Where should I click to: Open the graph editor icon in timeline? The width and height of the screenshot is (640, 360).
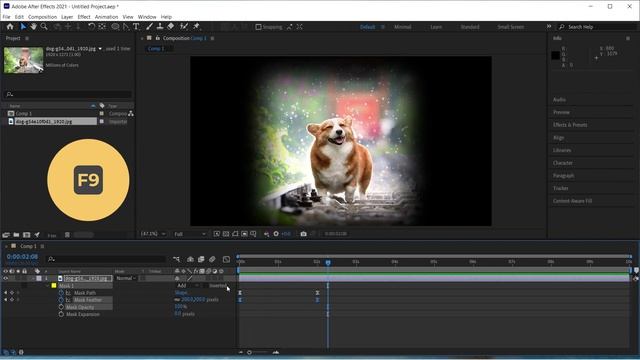(x=226, y=259)
